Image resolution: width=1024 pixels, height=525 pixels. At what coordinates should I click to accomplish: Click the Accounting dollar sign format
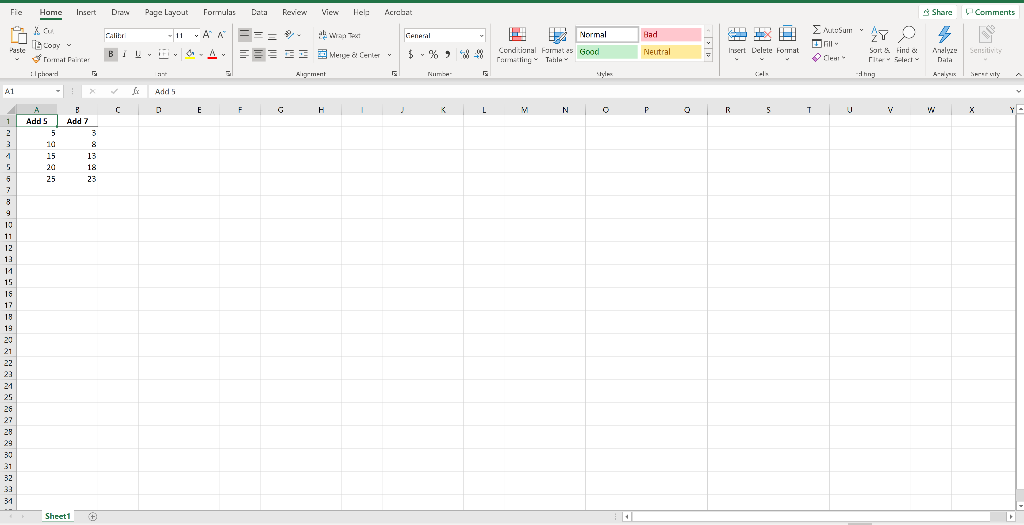[411, 54]
